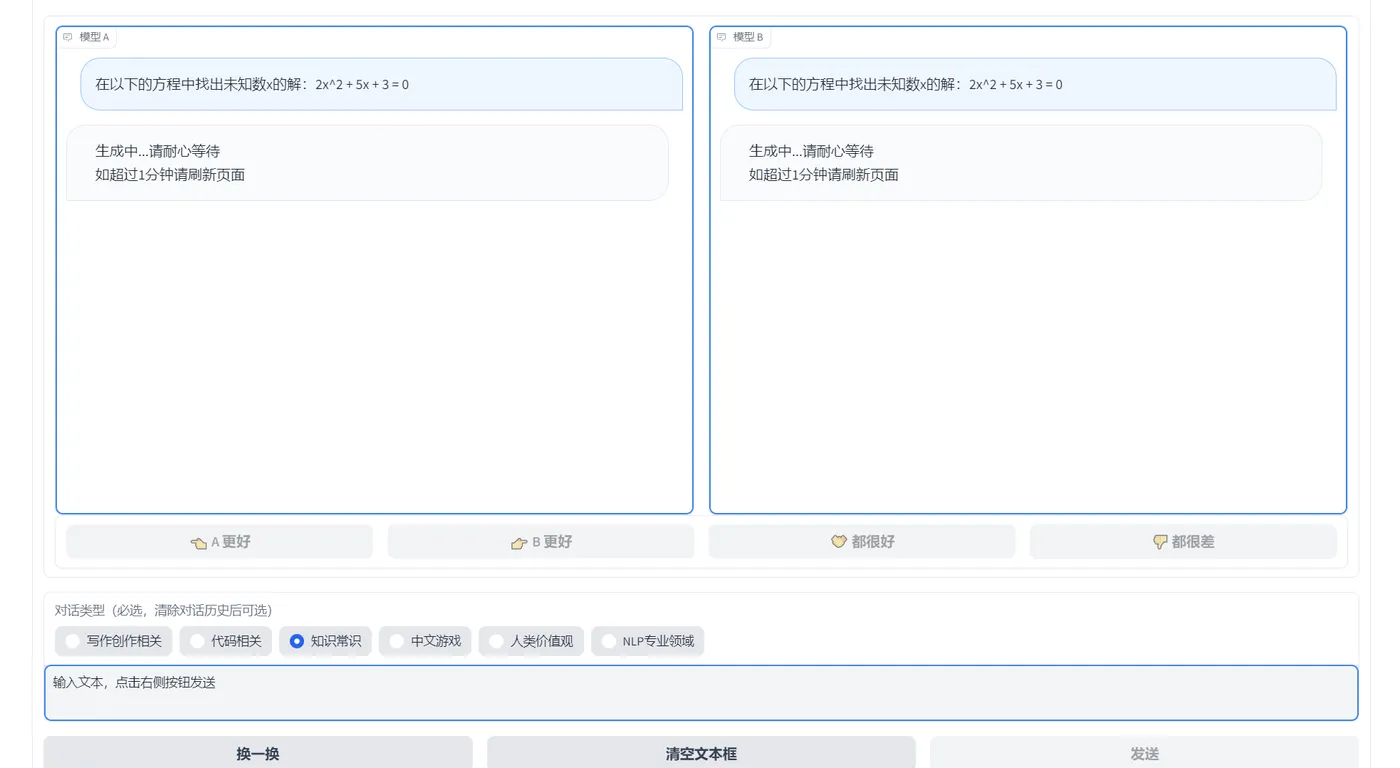The height and width of the screenshot is (768, 1400).
Task: Choose the 都很差 rating button
Action: click(x=1183, y=542)
